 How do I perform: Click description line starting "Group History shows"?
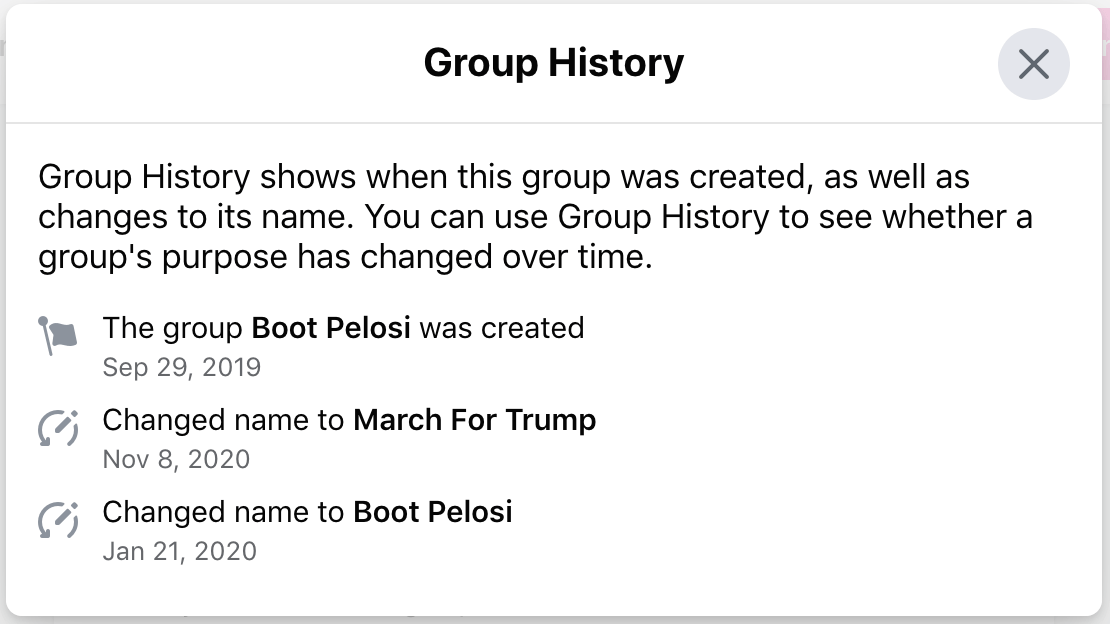[504, 176]
